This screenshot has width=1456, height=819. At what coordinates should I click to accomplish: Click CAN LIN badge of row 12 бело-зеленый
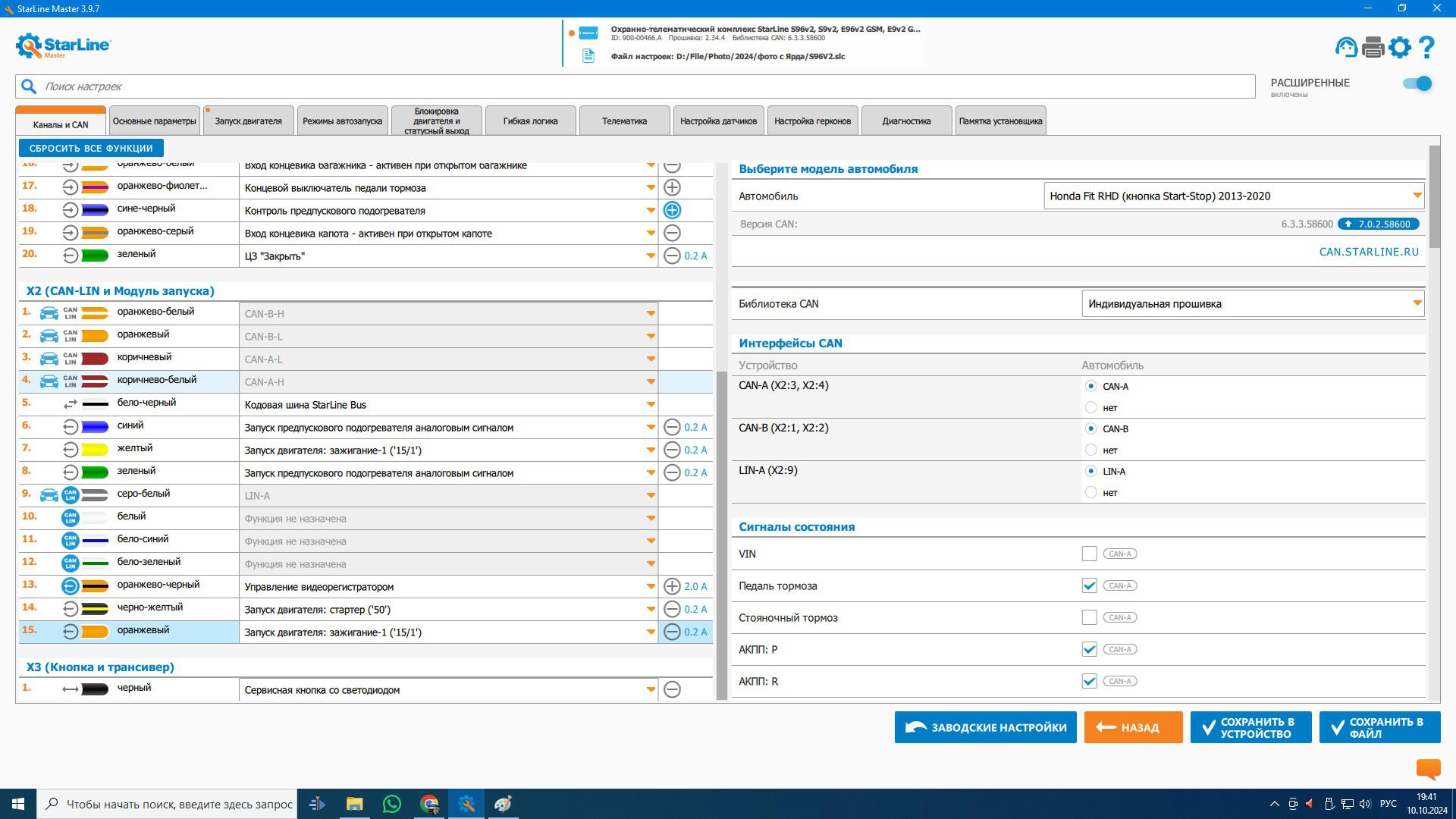click(70, 563)
